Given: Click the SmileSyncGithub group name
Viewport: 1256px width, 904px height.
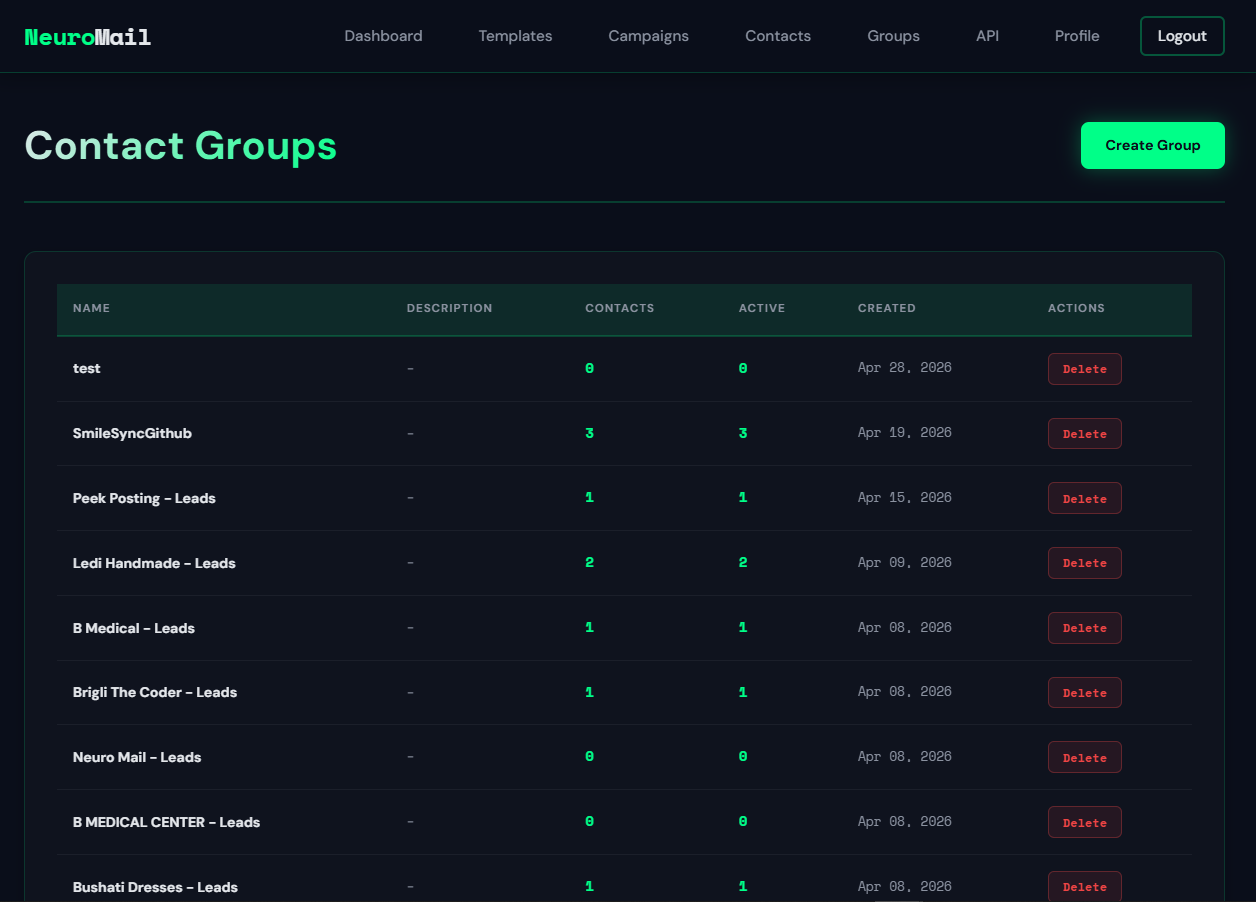Looking at the screenshot, I should [x=132, y=433].
